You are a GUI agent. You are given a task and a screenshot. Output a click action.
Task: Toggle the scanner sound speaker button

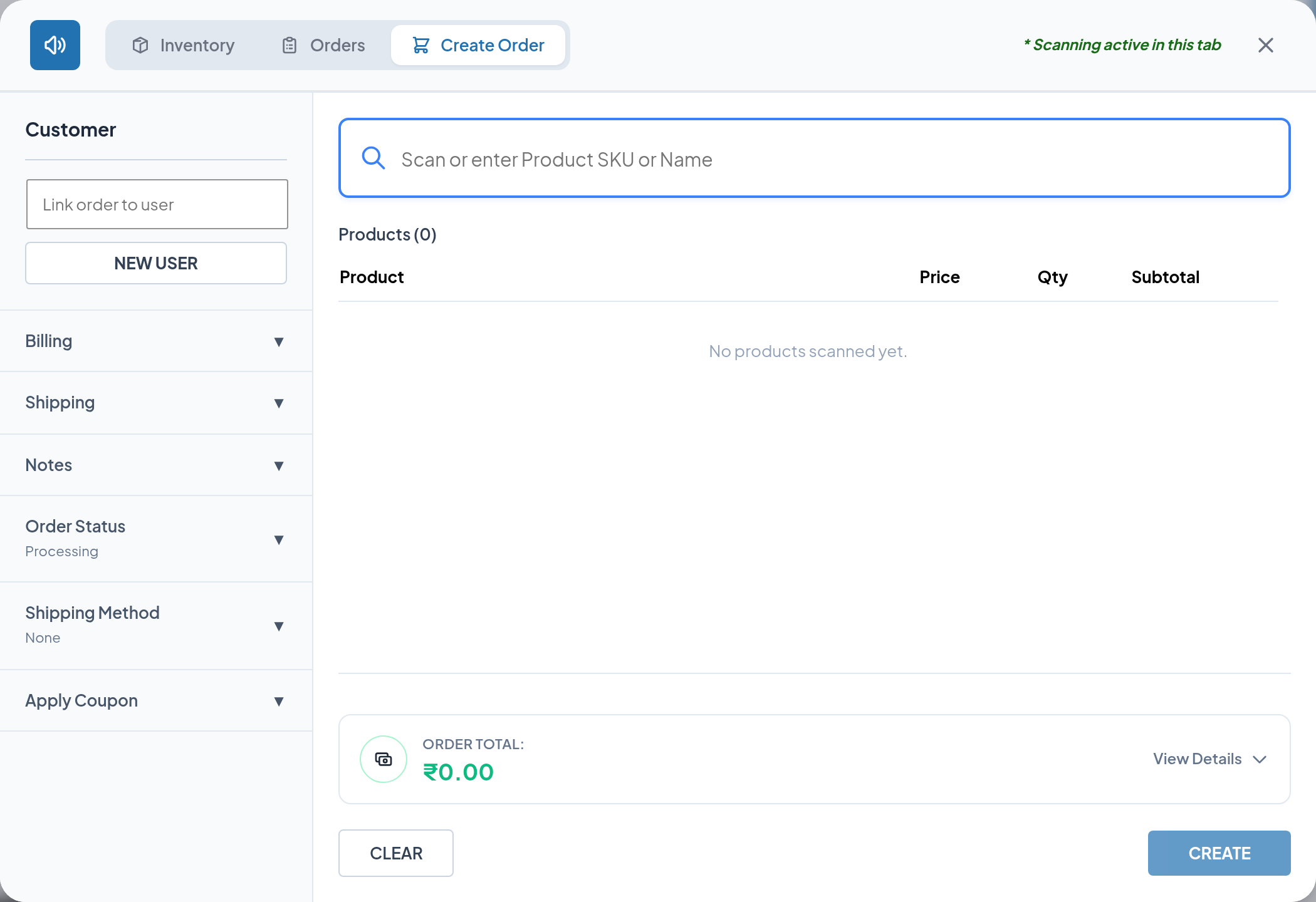click(55, 45)
